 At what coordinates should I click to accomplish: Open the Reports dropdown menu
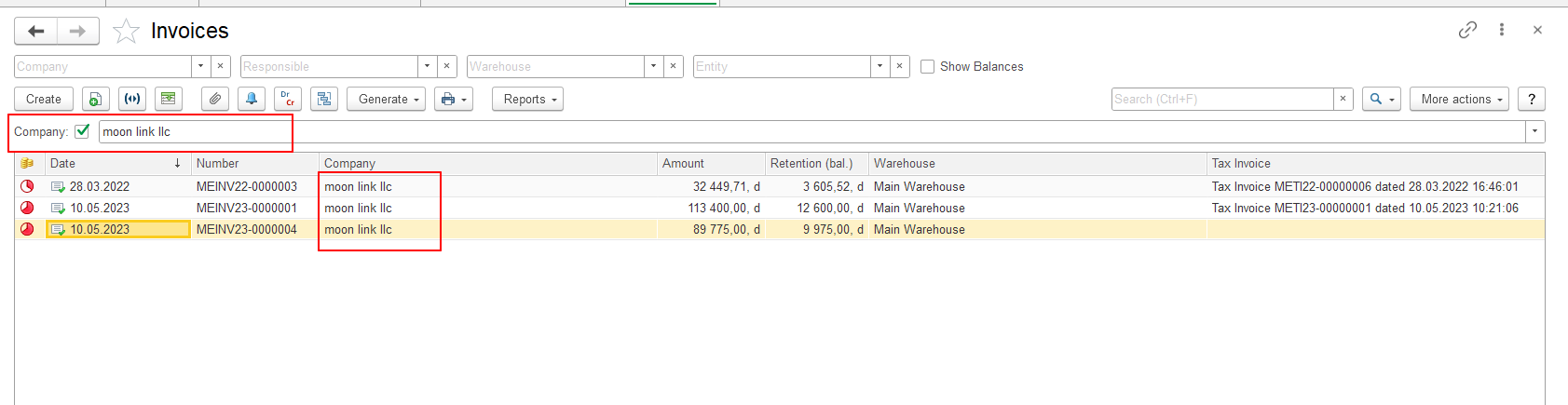tap(527, 99)
